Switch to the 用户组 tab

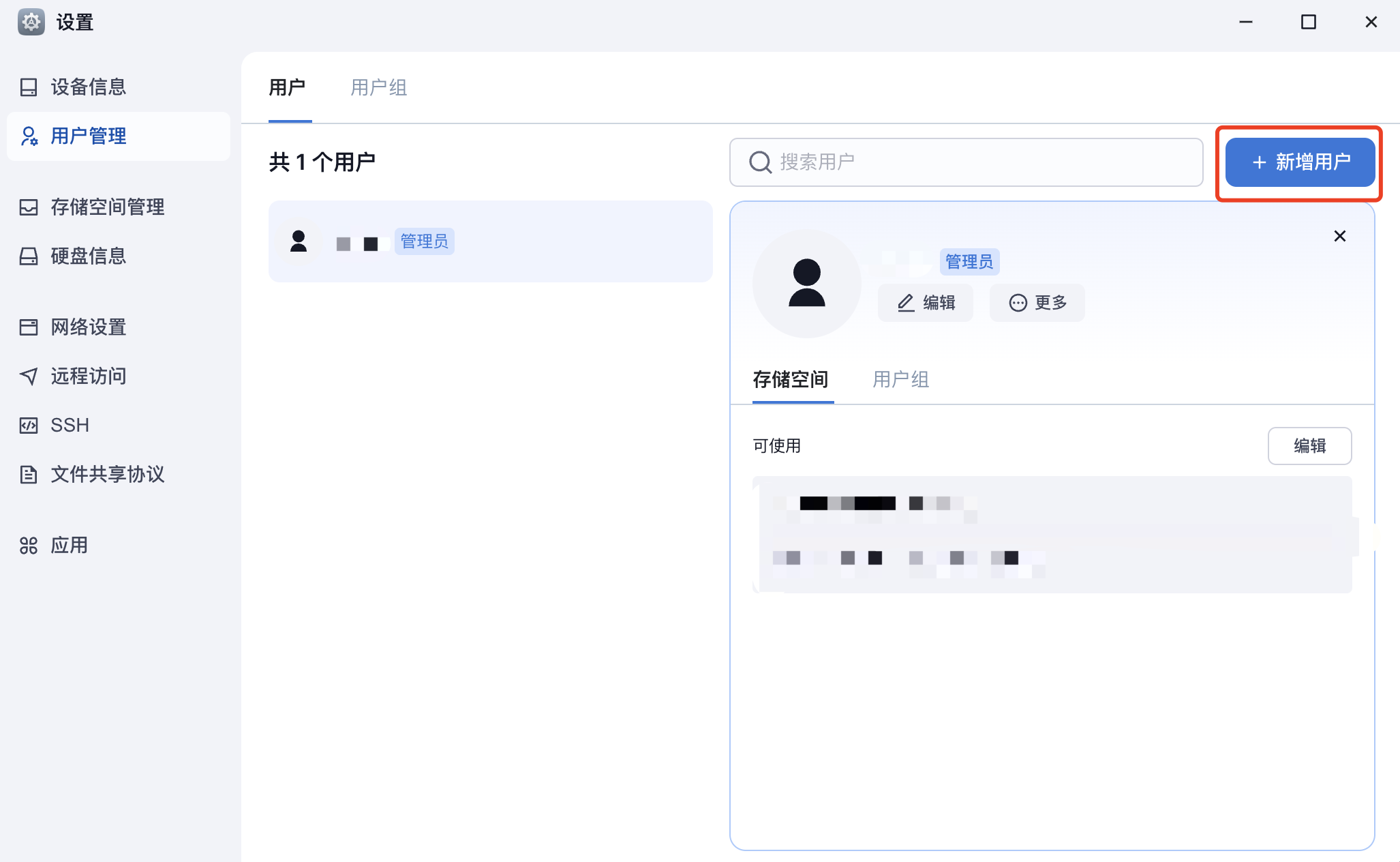tap(378, 87)
